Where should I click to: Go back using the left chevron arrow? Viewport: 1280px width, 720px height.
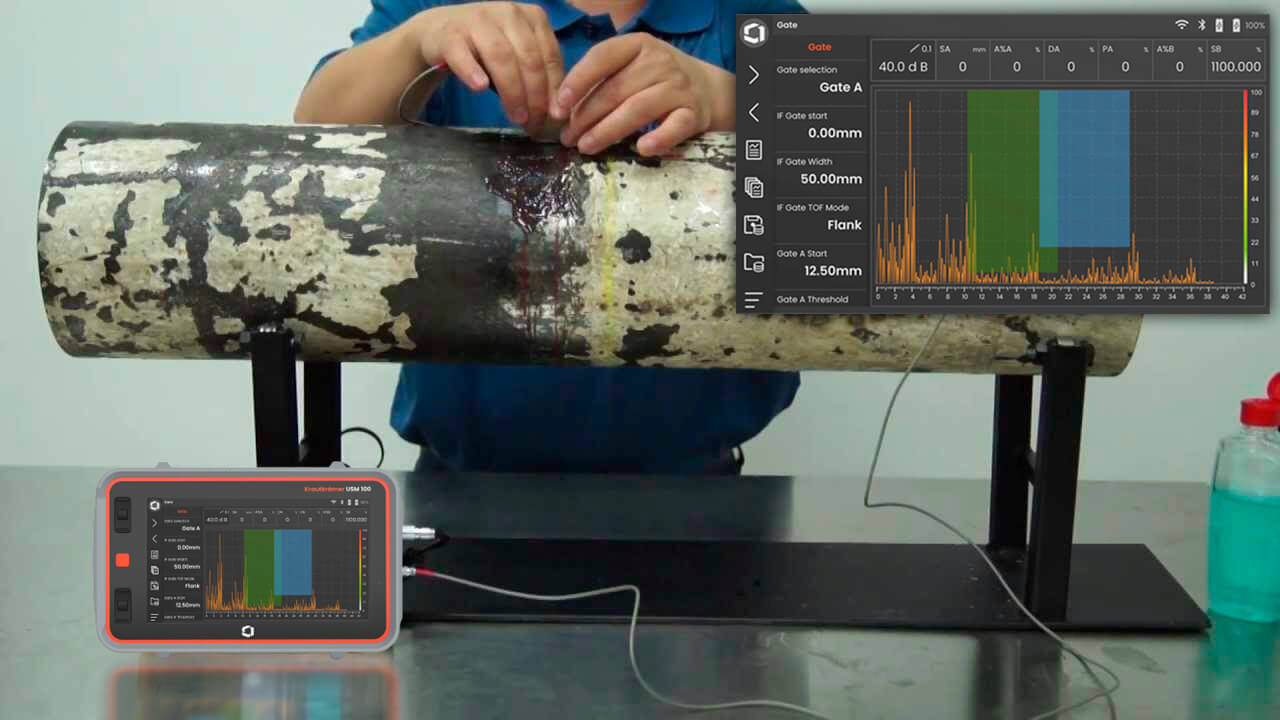(x=753, y=113)
